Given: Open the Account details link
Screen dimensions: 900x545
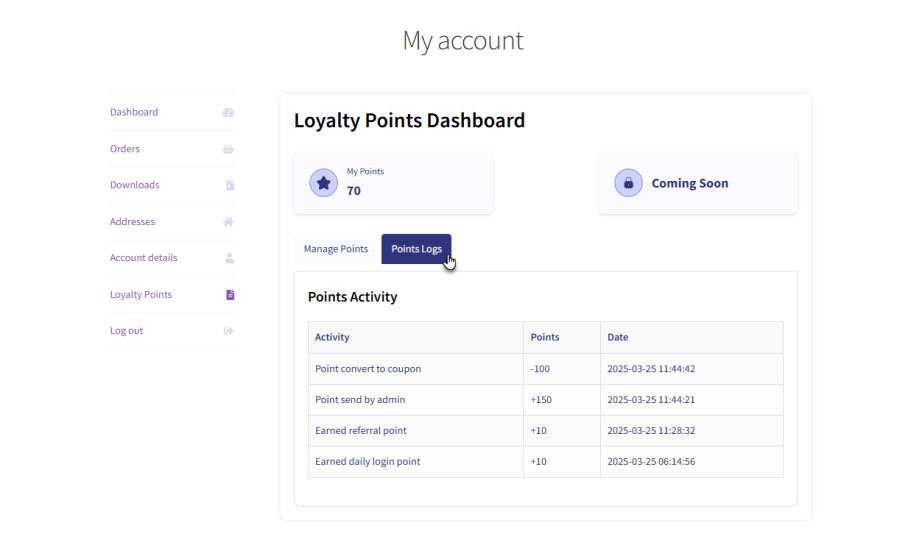Looking at the screenshot, I should [x=143, y=258].
